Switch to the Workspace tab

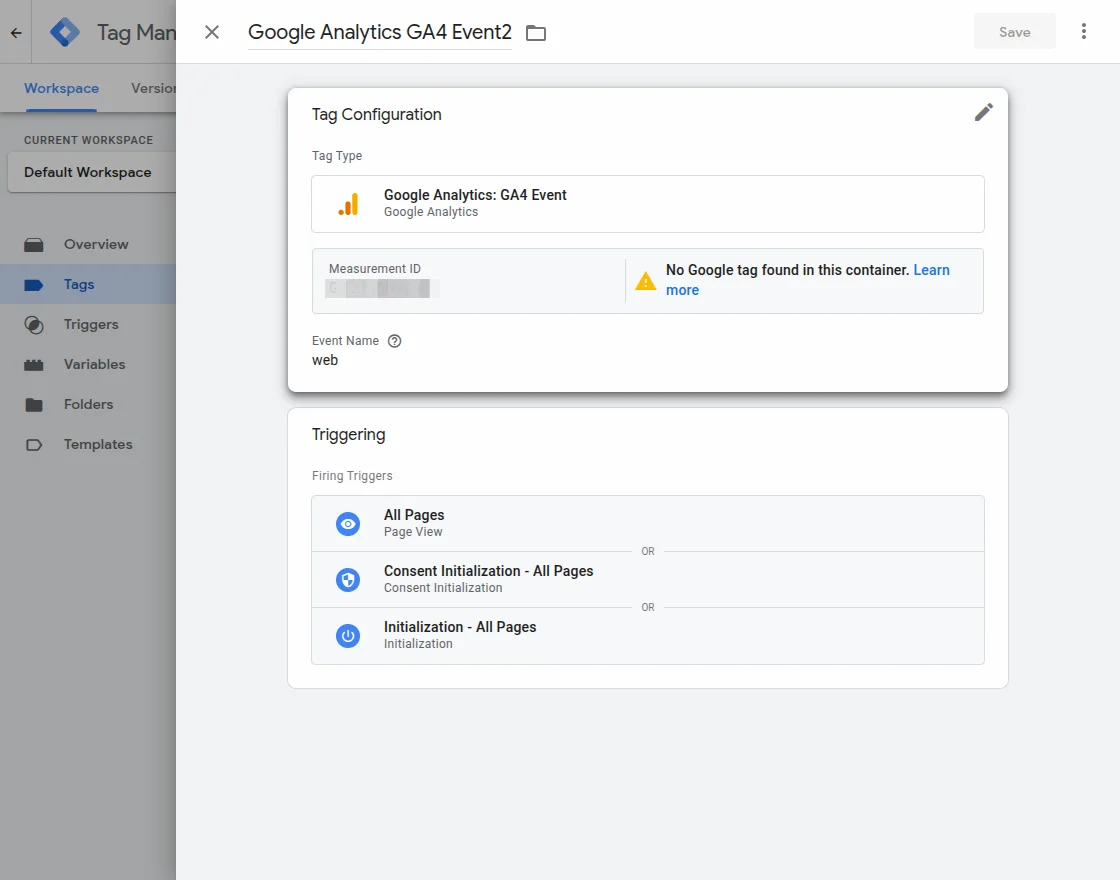pyautogui.click(x=61, y=88)
